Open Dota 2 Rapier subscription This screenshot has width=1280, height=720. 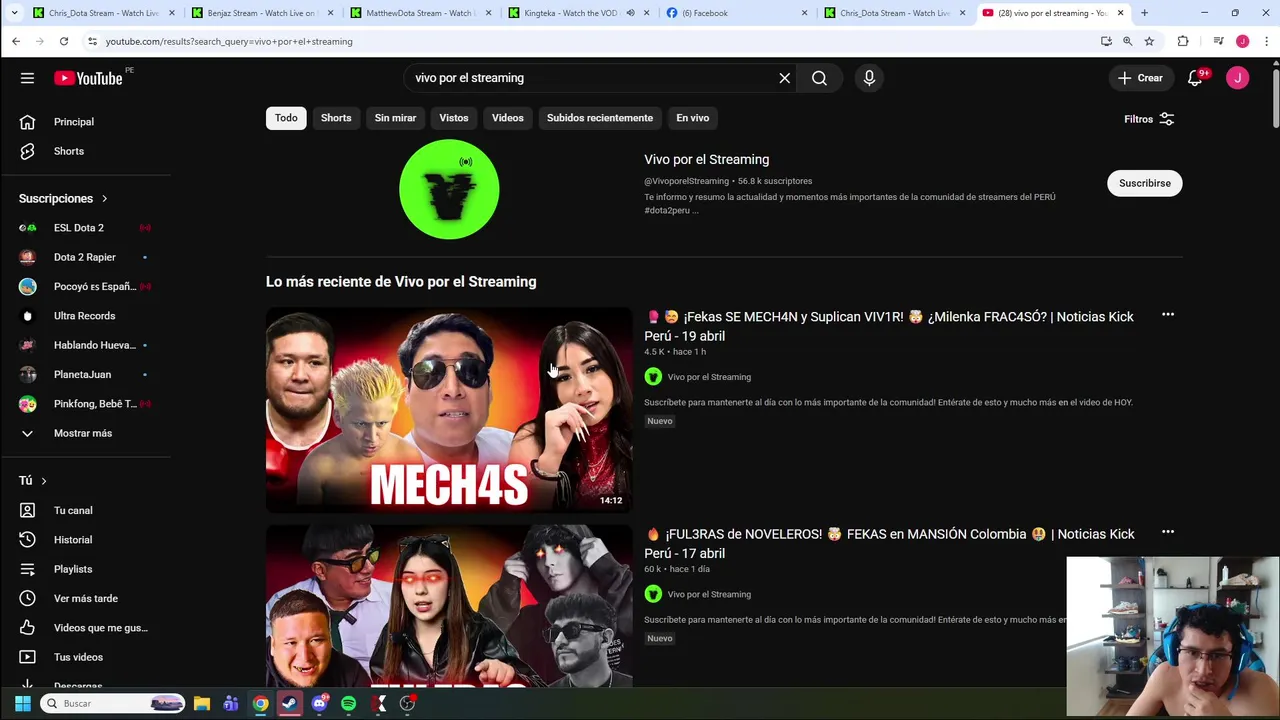click(86, 257)
